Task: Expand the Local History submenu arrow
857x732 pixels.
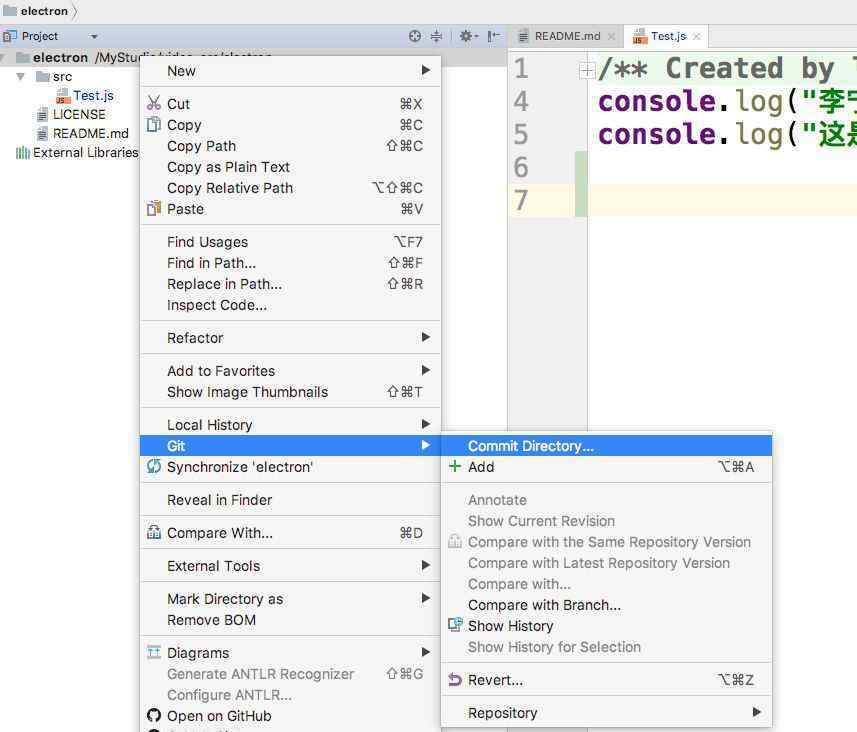Action: pos(426,424)
